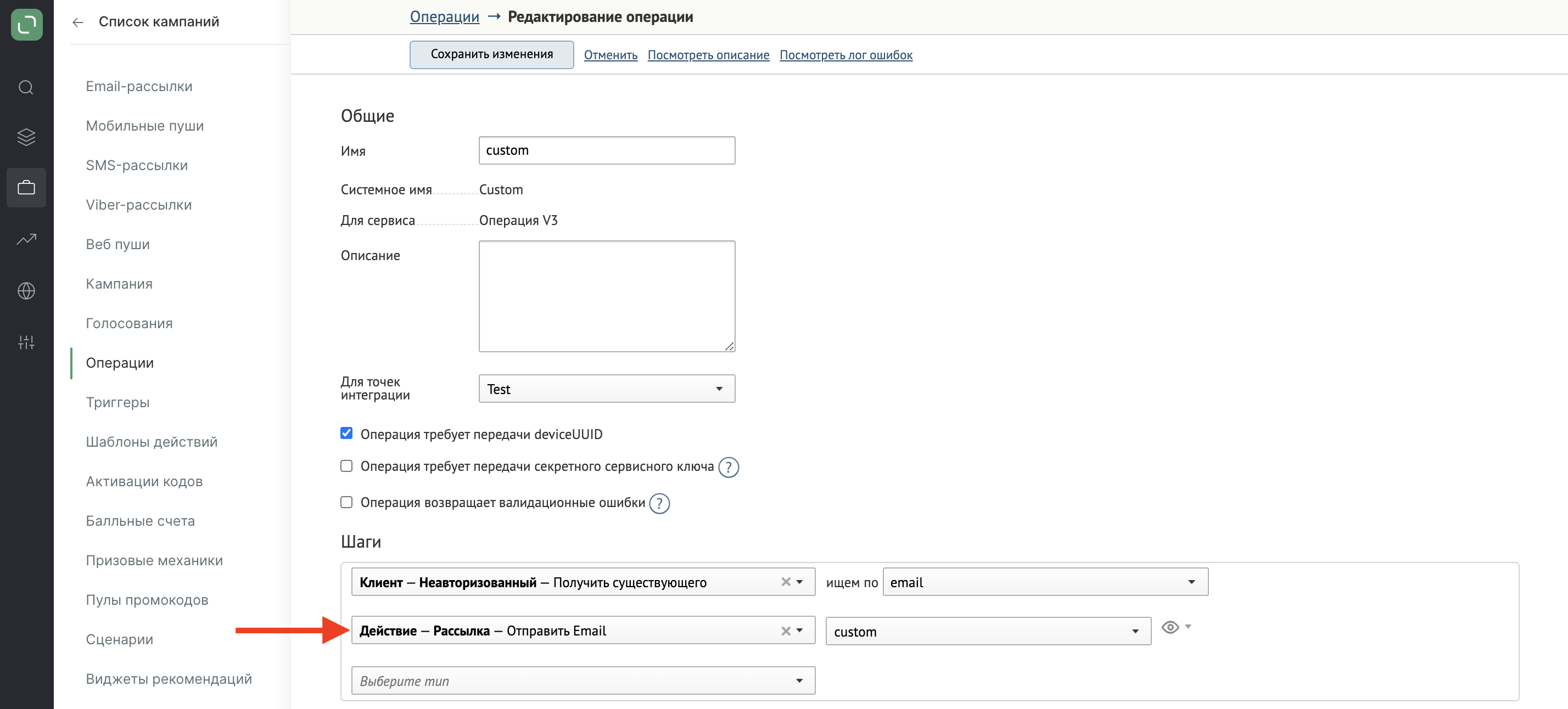The image size is (1568, 709).
Task: Open ищем по email dropdown
Action: point(1045,582)
